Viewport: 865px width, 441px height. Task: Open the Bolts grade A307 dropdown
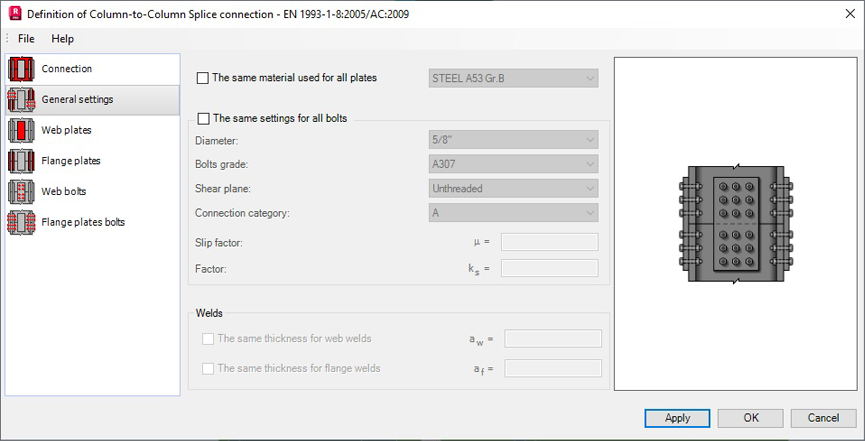coord(512,165)
